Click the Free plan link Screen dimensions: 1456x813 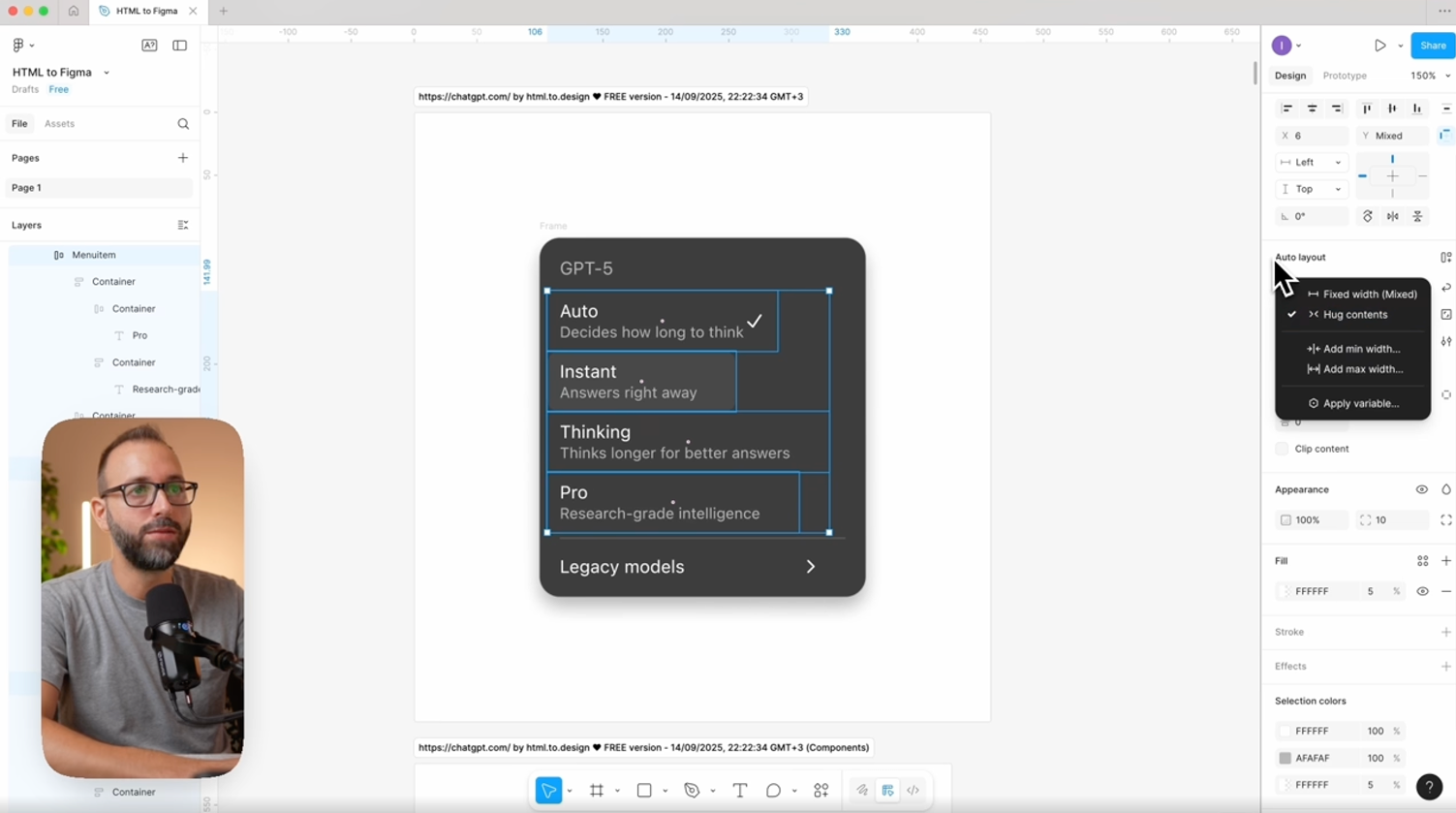tap(59, 89)
